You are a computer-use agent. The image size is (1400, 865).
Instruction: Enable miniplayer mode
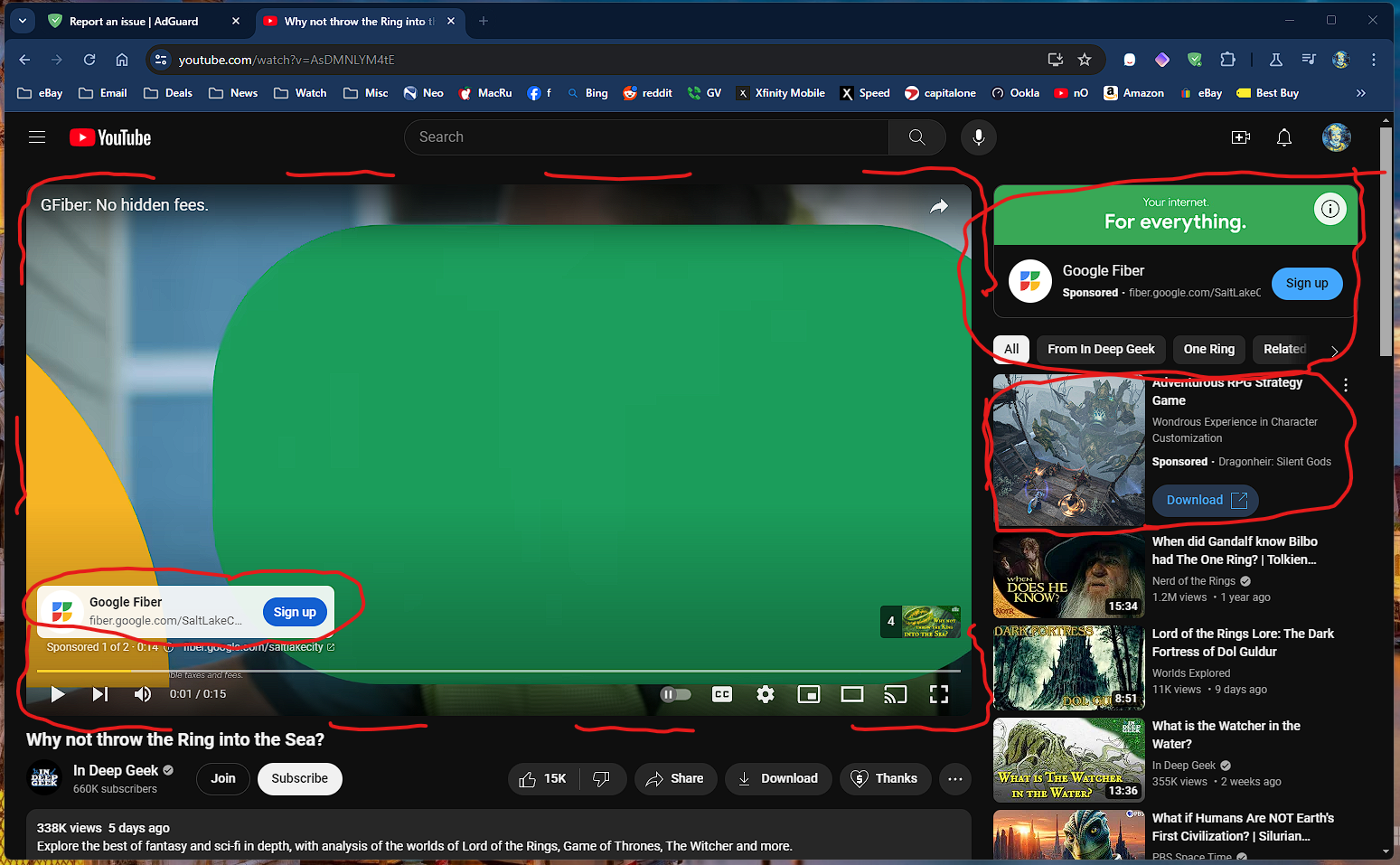coord(809,694)
